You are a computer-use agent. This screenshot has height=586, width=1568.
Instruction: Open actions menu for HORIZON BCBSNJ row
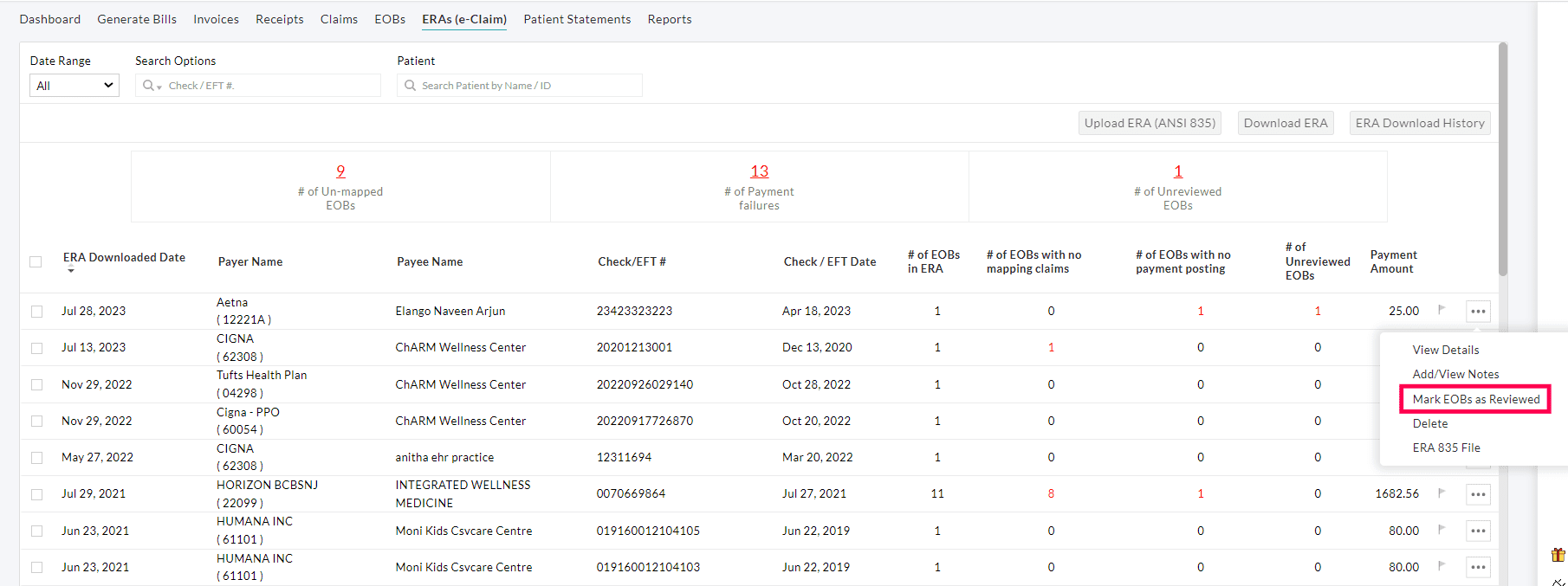point(1478,494)
